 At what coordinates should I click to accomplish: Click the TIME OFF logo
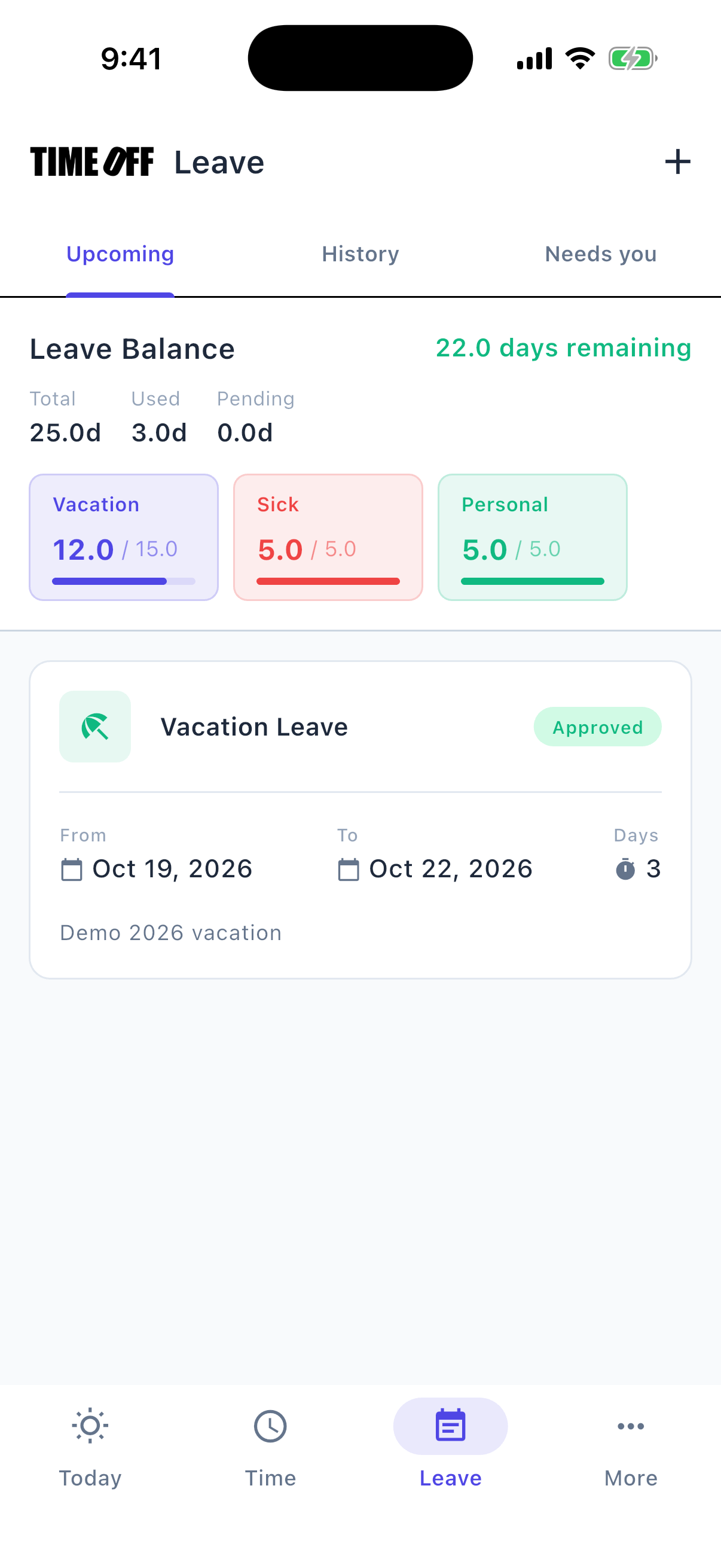pos(91,162)
